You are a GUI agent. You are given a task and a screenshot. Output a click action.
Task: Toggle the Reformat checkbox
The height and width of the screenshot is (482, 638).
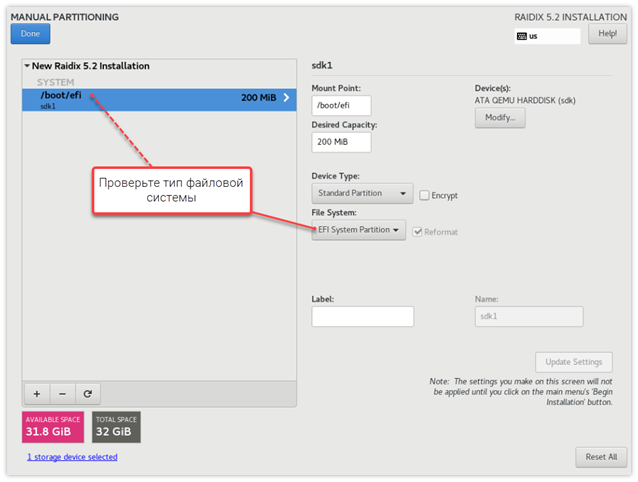[x=417, y=232]
